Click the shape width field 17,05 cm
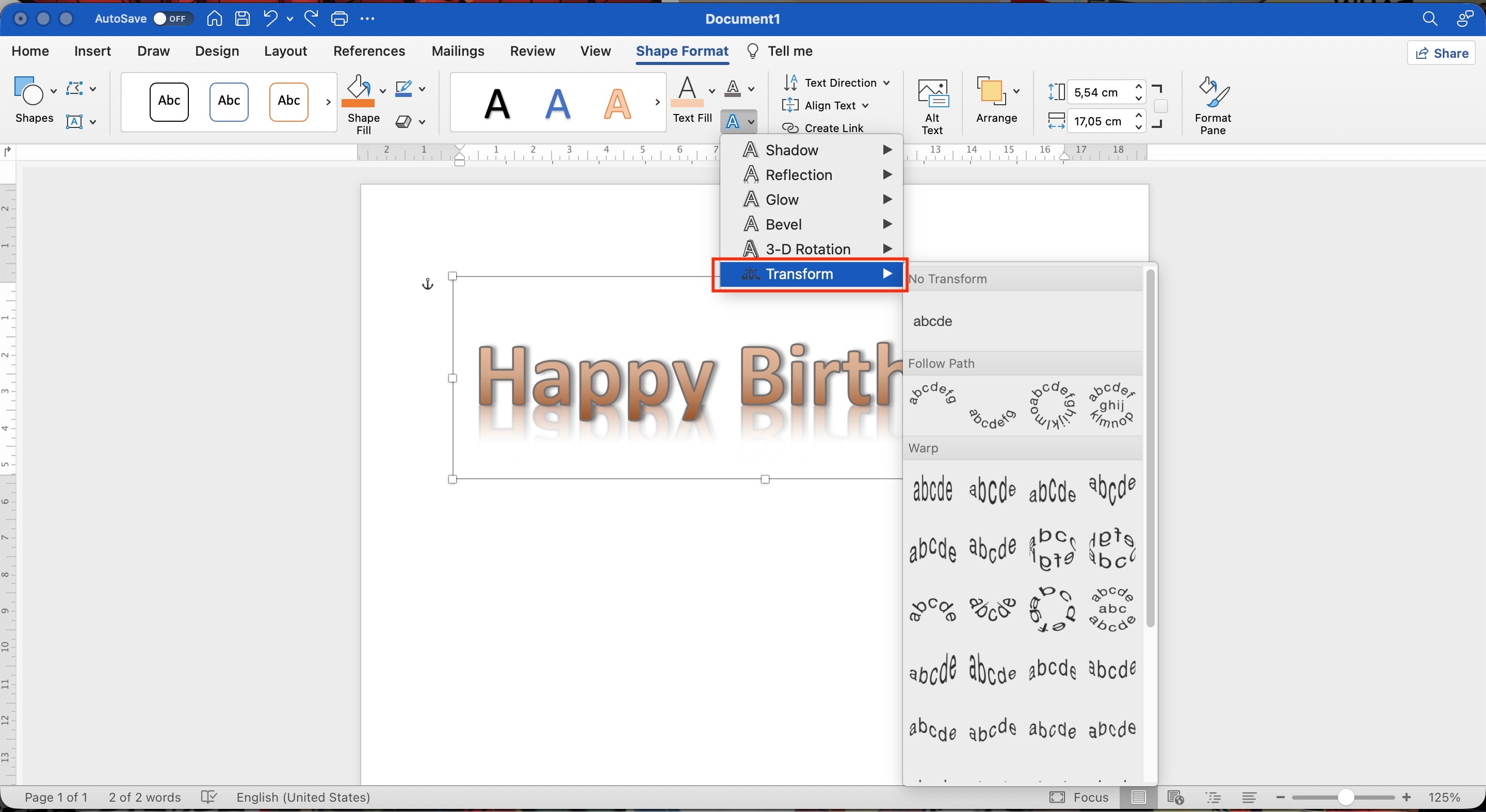 [x=1099, y=121]
